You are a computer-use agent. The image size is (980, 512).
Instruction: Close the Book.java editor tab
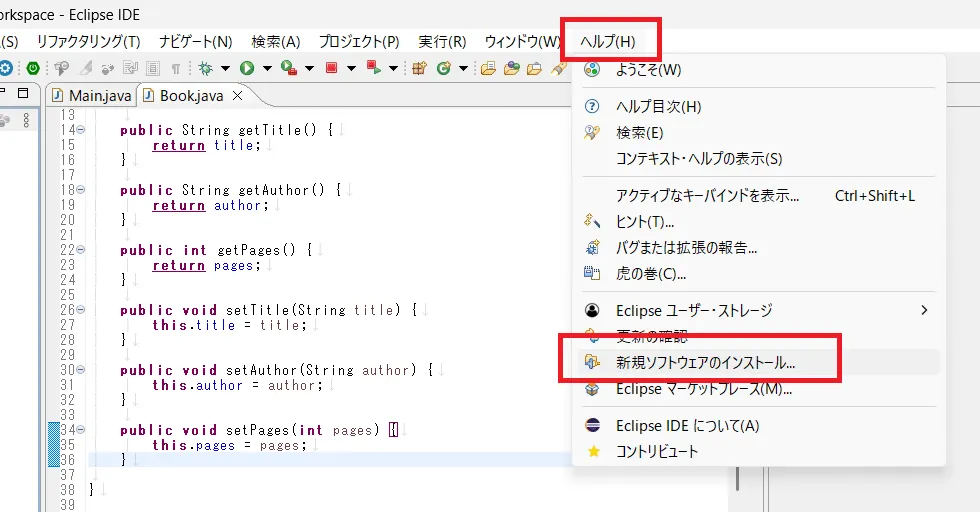[x=238, y=96]
